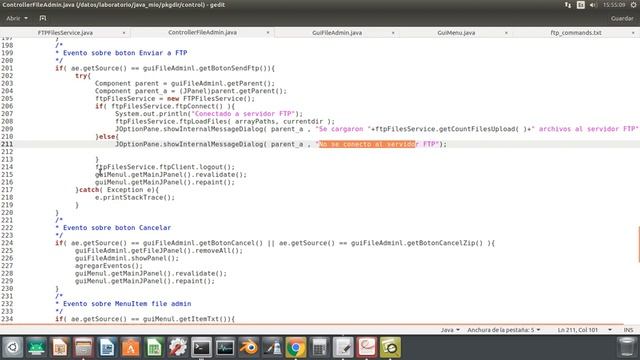The height and width of the screenshot is (360, 640).
Task: Toggle the INS insert mode indicator
Action: click(628, 330)
